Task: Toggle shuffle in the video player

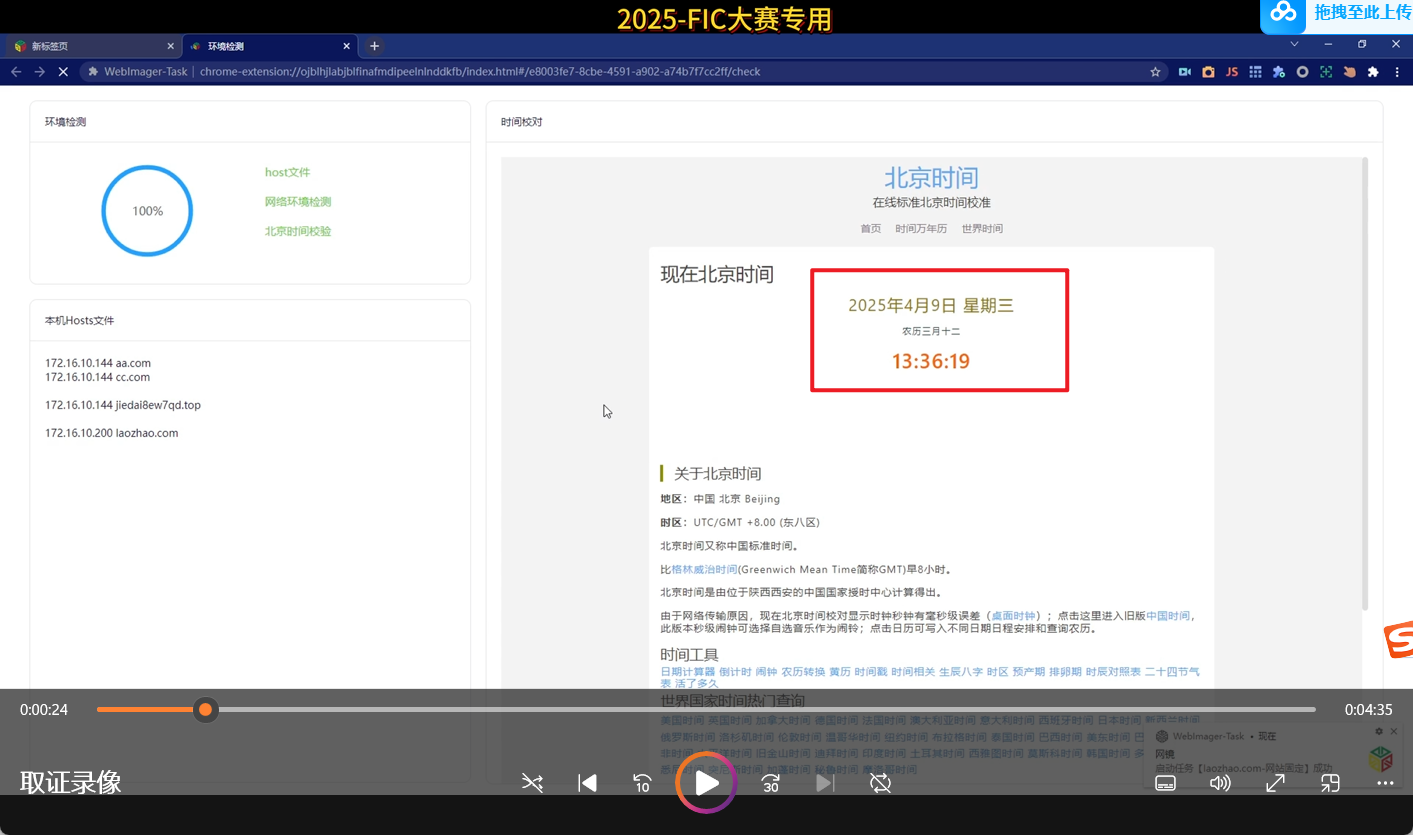Action: tap(532, 783)
